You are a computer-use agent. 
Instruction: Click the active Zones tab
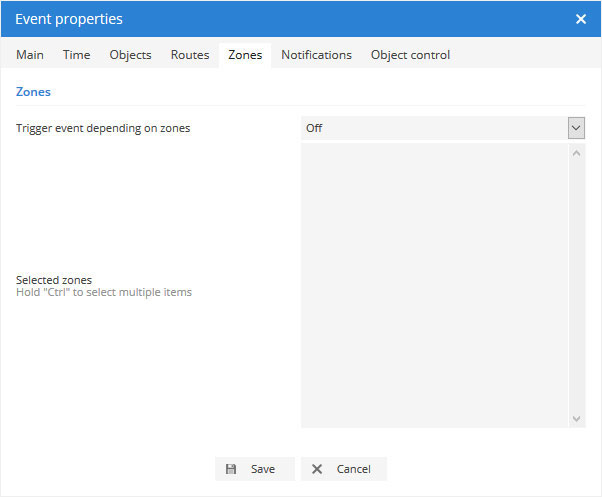[245, 55]
